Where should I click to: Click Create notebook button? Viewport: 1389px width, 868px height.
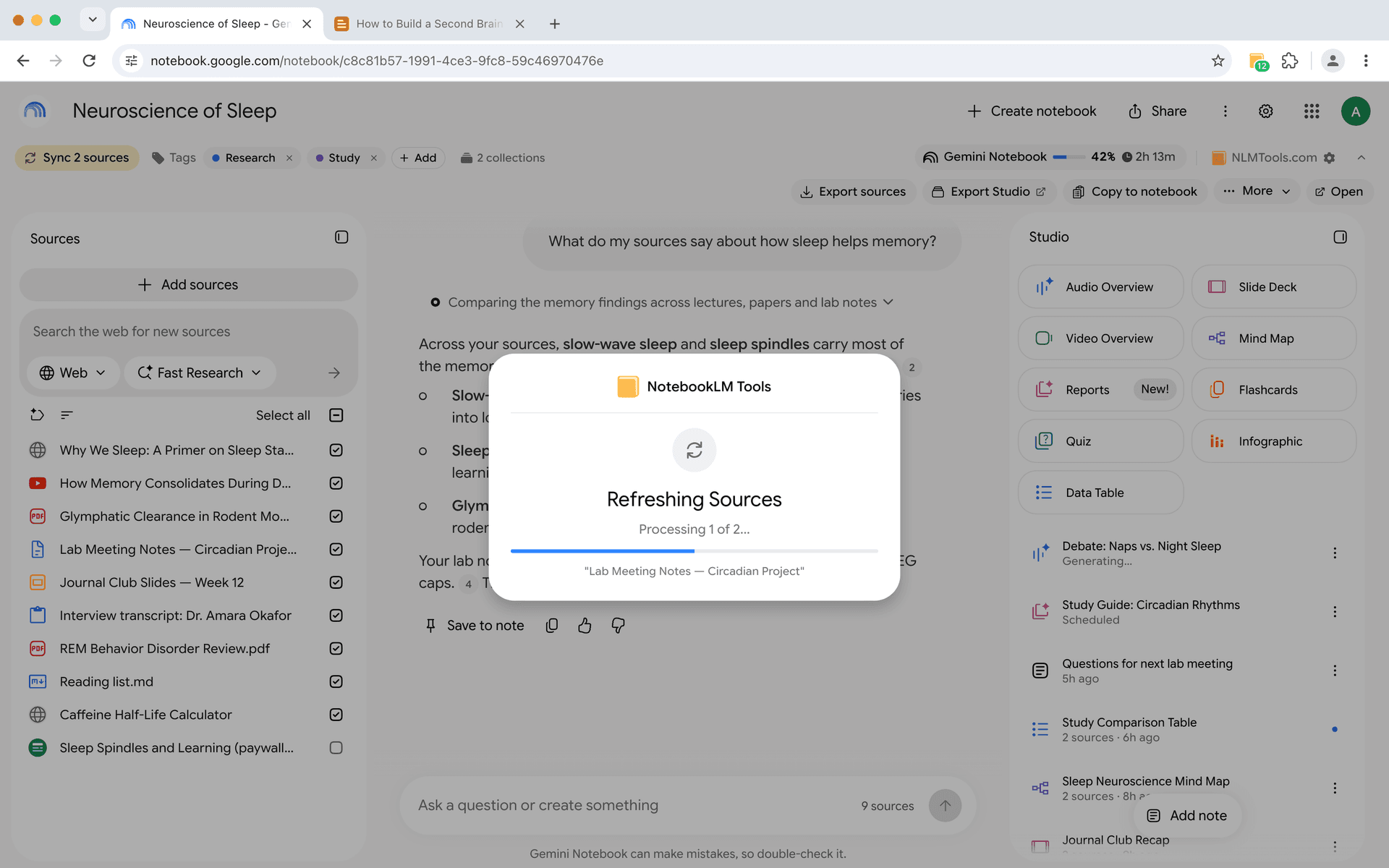(1032, 111)
